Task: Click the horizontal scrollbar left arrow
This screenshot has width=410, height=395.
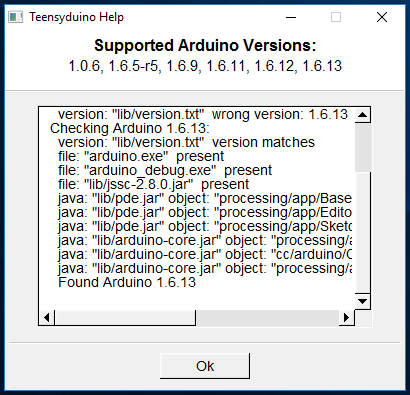Action: click(47, 318)
